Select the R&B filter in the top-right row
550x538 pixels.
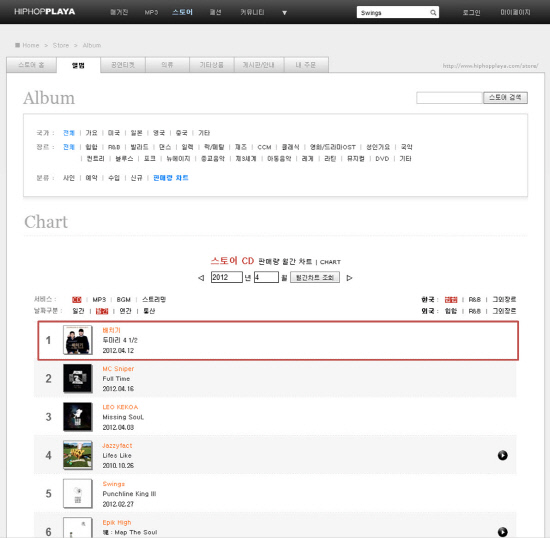[x=475, y=300]
